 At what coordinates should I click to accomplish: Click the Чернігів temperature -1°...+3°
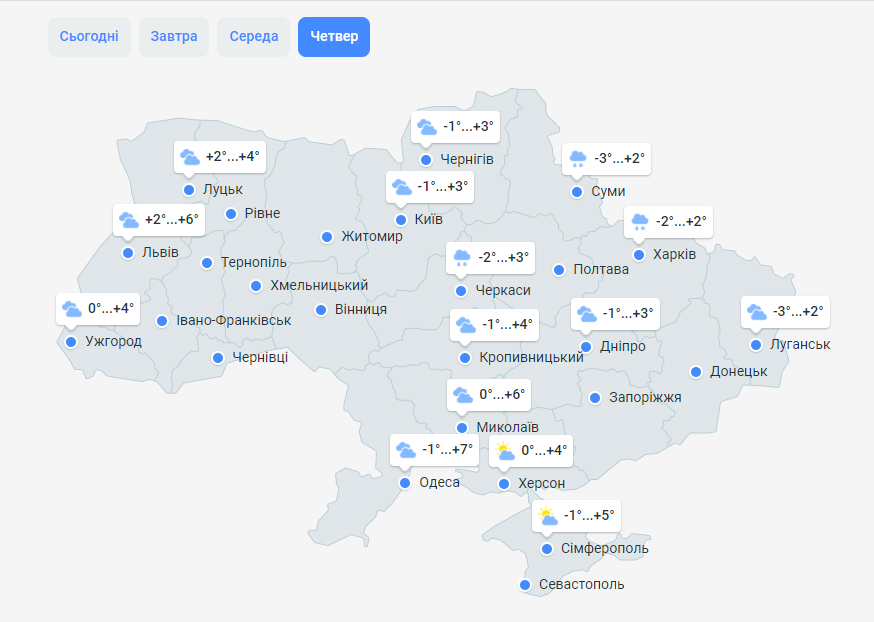coord(468,127)
